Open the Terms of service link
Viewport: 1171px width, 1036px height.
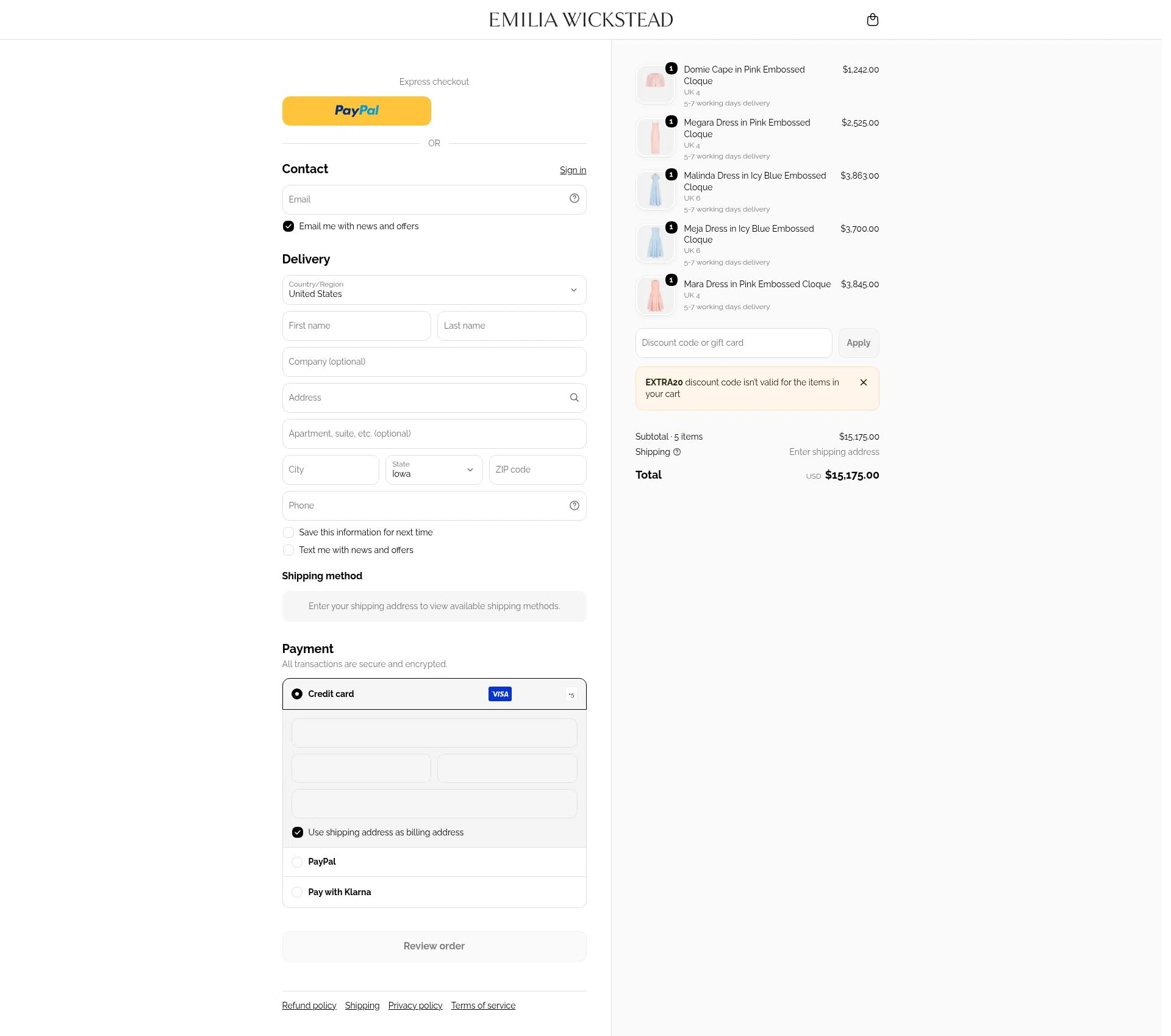(483, 1006)
